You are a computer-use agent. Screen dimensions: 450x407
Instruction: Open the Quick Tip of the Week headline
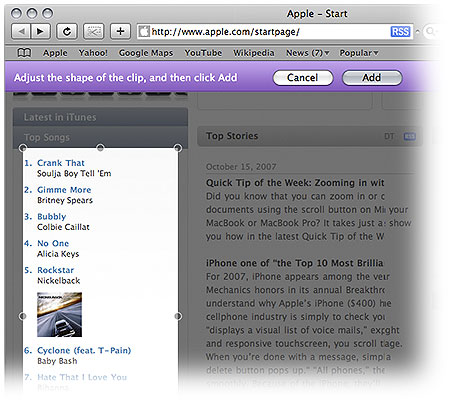coord(295,183)
